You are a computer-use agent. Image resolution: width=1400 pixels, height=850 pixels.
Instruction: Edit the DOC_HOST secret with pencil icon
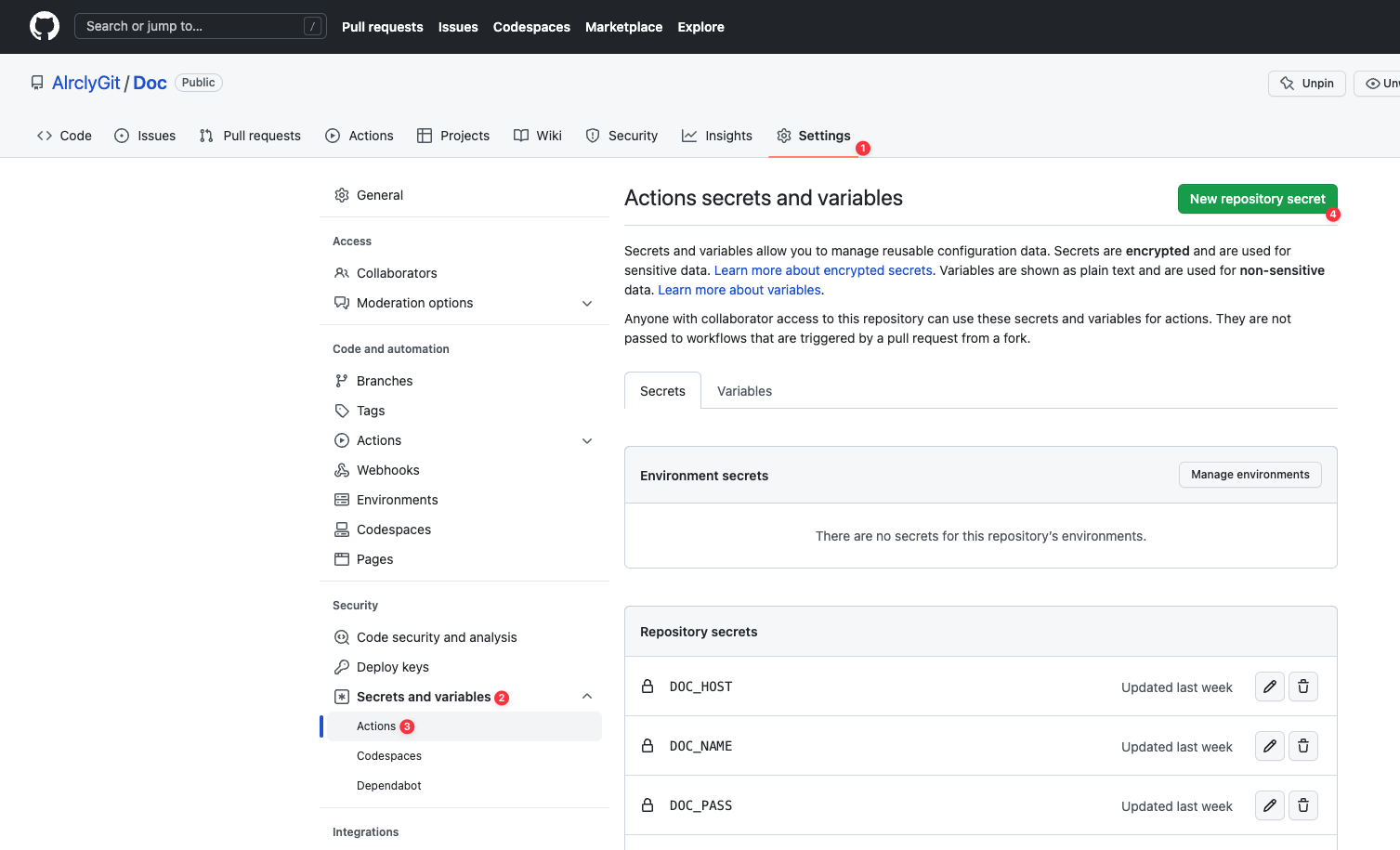pyautogui.click(x=1269, y=687)
